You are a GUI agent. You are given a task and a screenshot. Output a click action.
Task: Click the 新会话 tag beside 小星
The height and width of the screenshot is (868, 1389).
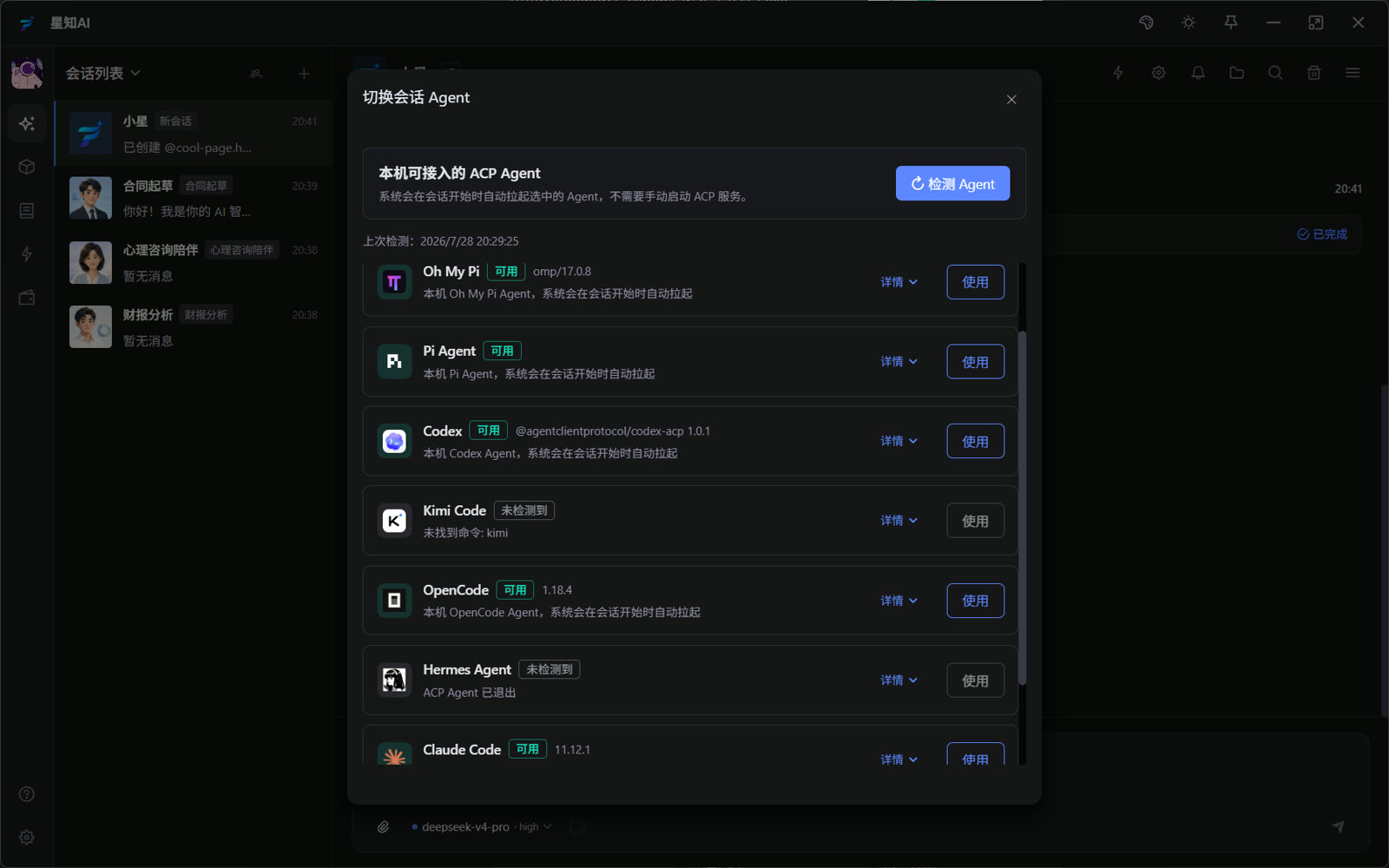pos(175,122)
